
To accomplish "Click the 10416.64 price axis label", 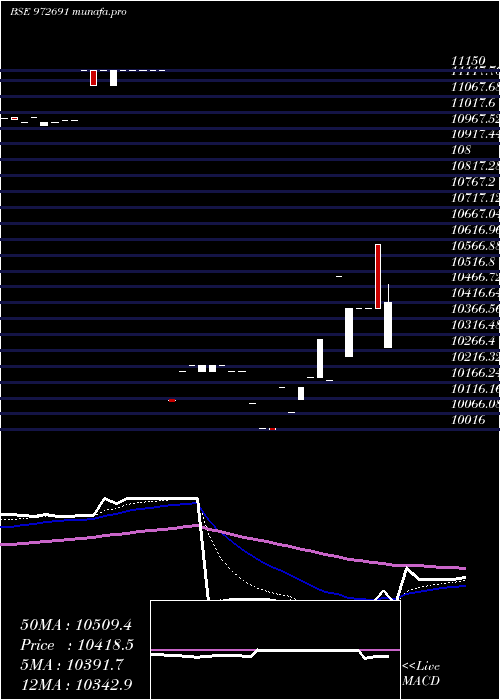I will click(475, 293).
